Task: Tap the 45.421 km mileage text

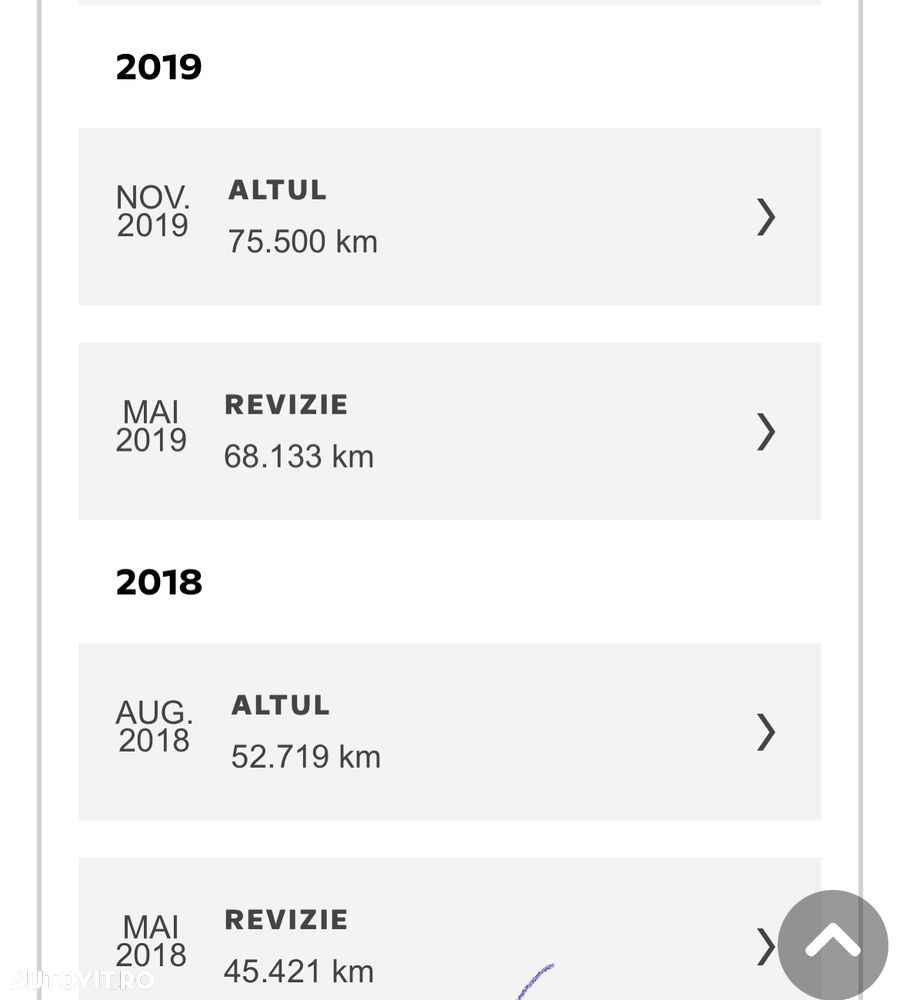Action: (x=298, y=971)
